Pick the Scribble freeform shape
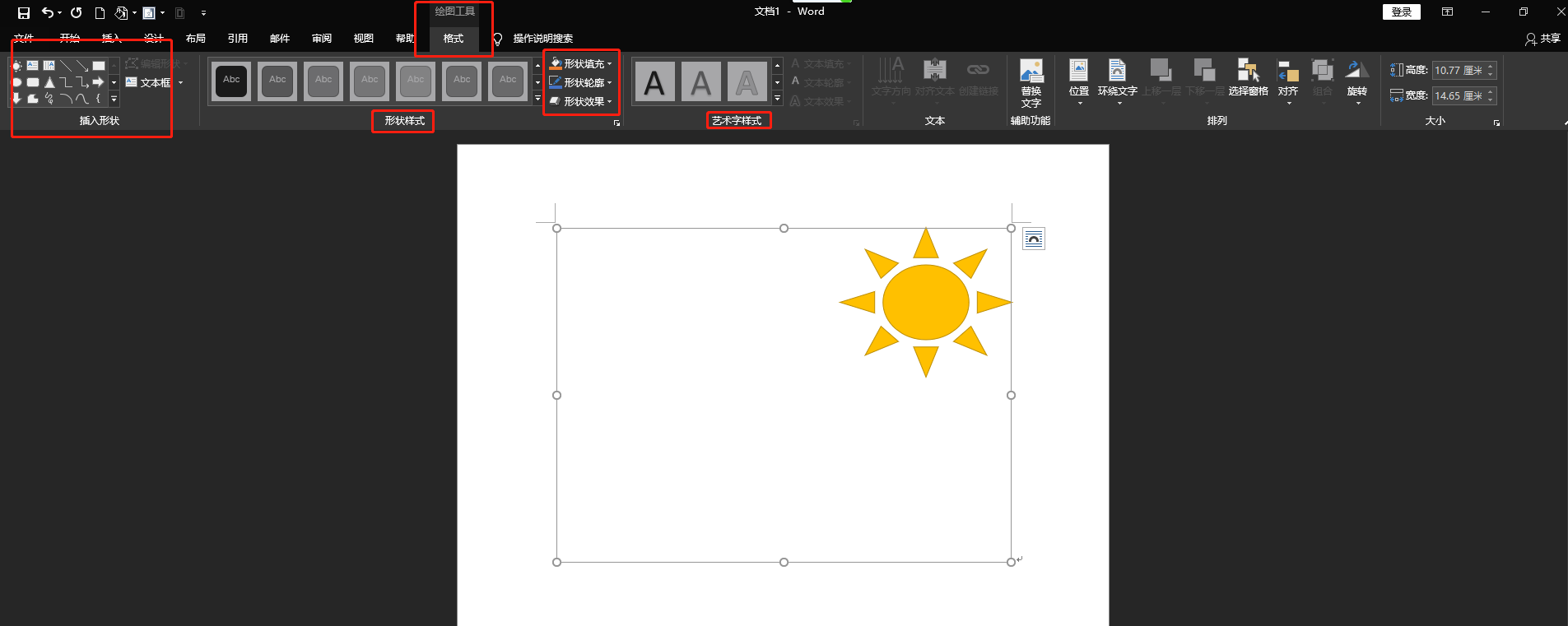 point(49,99)
